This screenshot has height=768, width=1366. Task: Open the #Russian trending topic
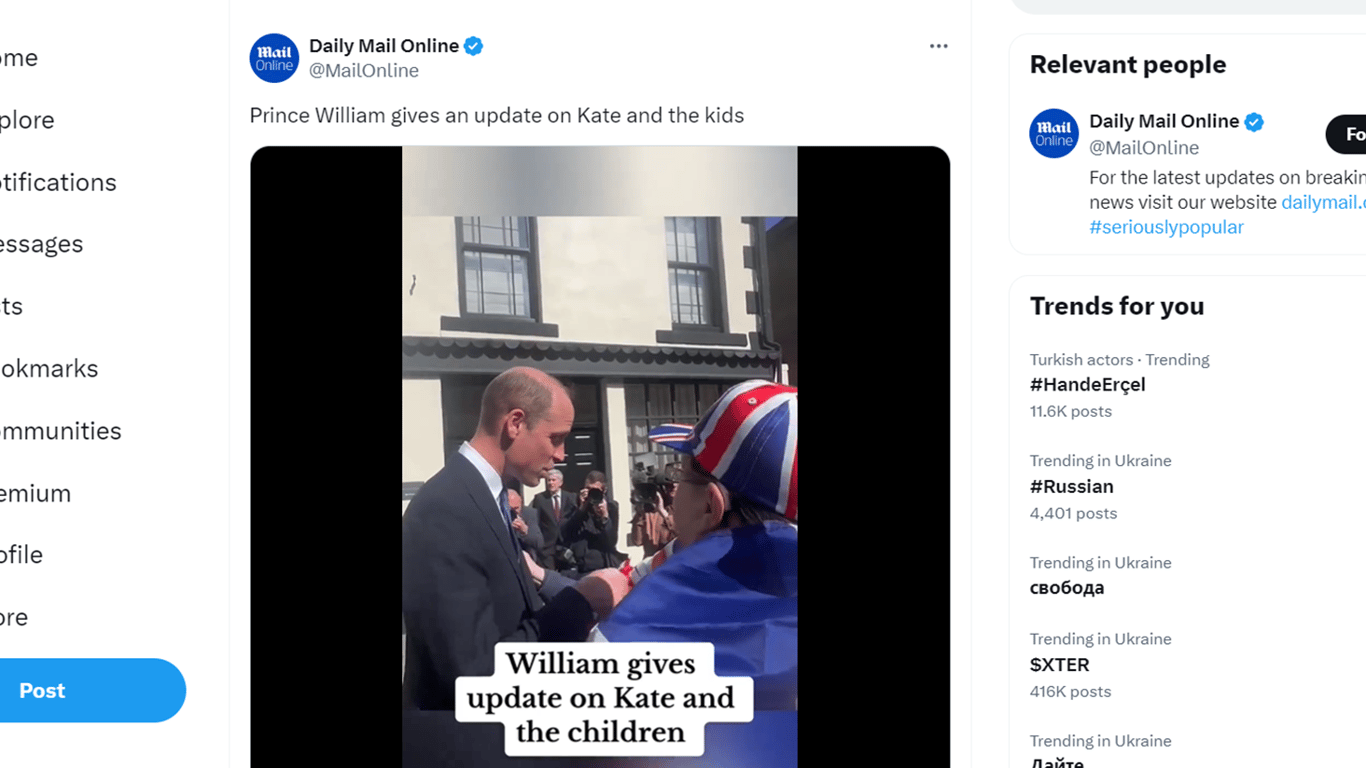[1071, 487]
